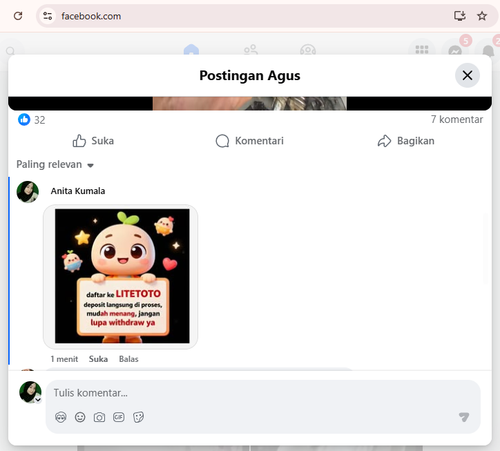Close the Postingan Agus dialog
The width and height of the screenshot is (500, 451).
467,75
